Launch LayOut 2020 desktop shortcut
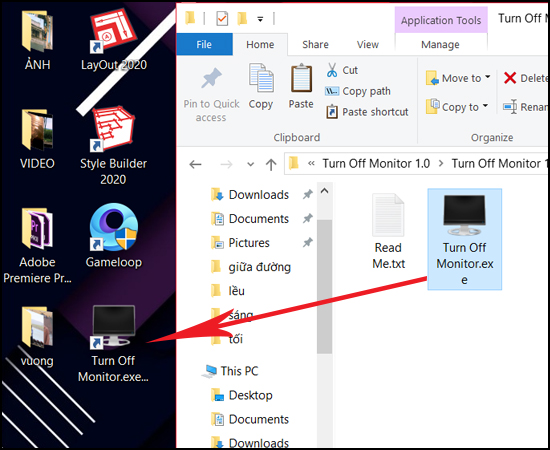Image resolution: width=550 pixels, height=450 pixels. [114, 40]
